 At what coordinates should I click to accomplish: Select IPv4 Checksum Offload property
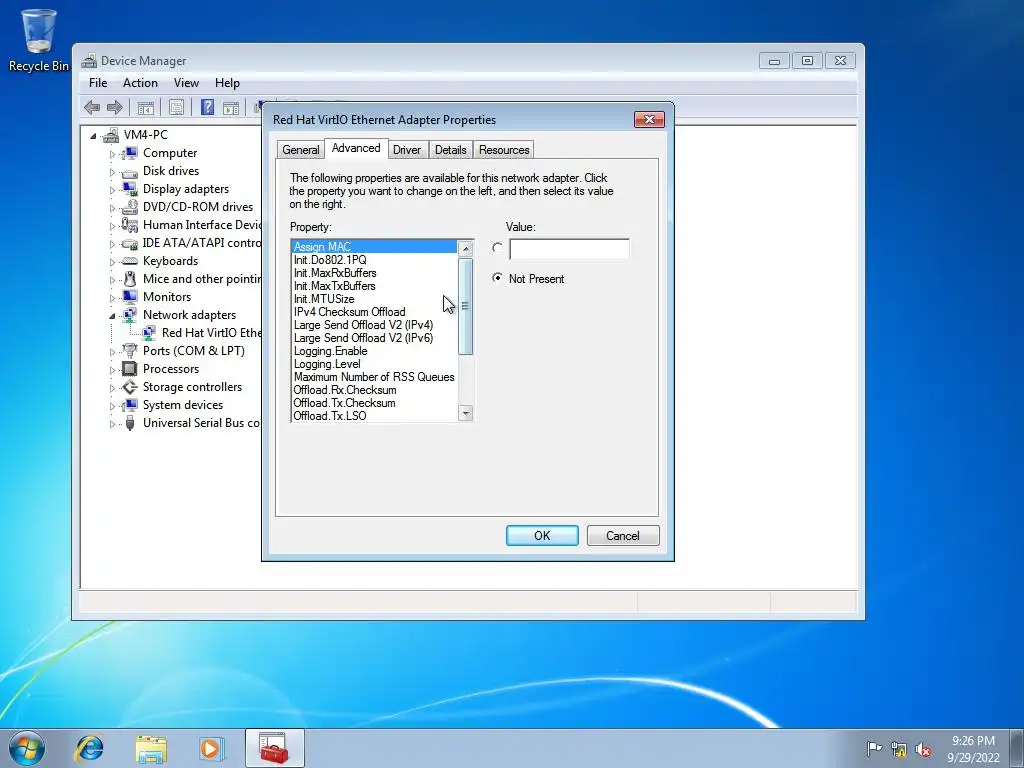374,312
